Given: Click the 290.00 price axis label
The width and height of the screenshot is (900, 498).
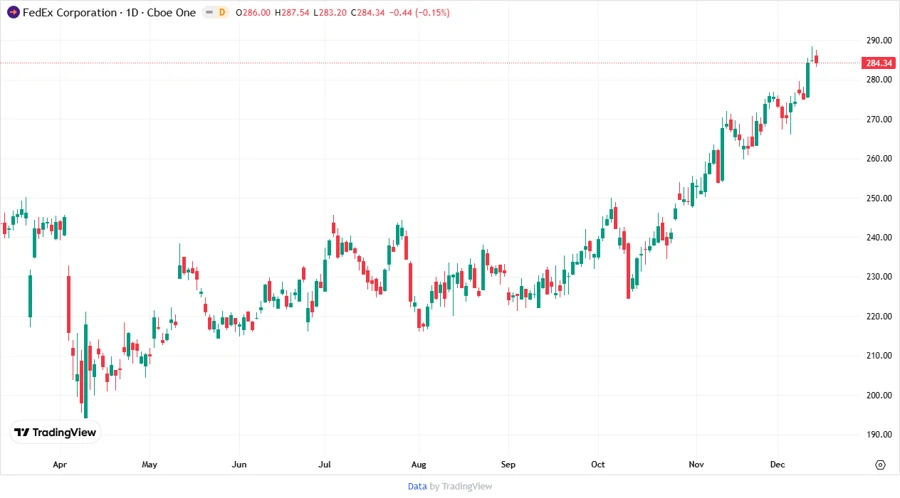Looking at the screenshot, I should (x=879, y=40).
